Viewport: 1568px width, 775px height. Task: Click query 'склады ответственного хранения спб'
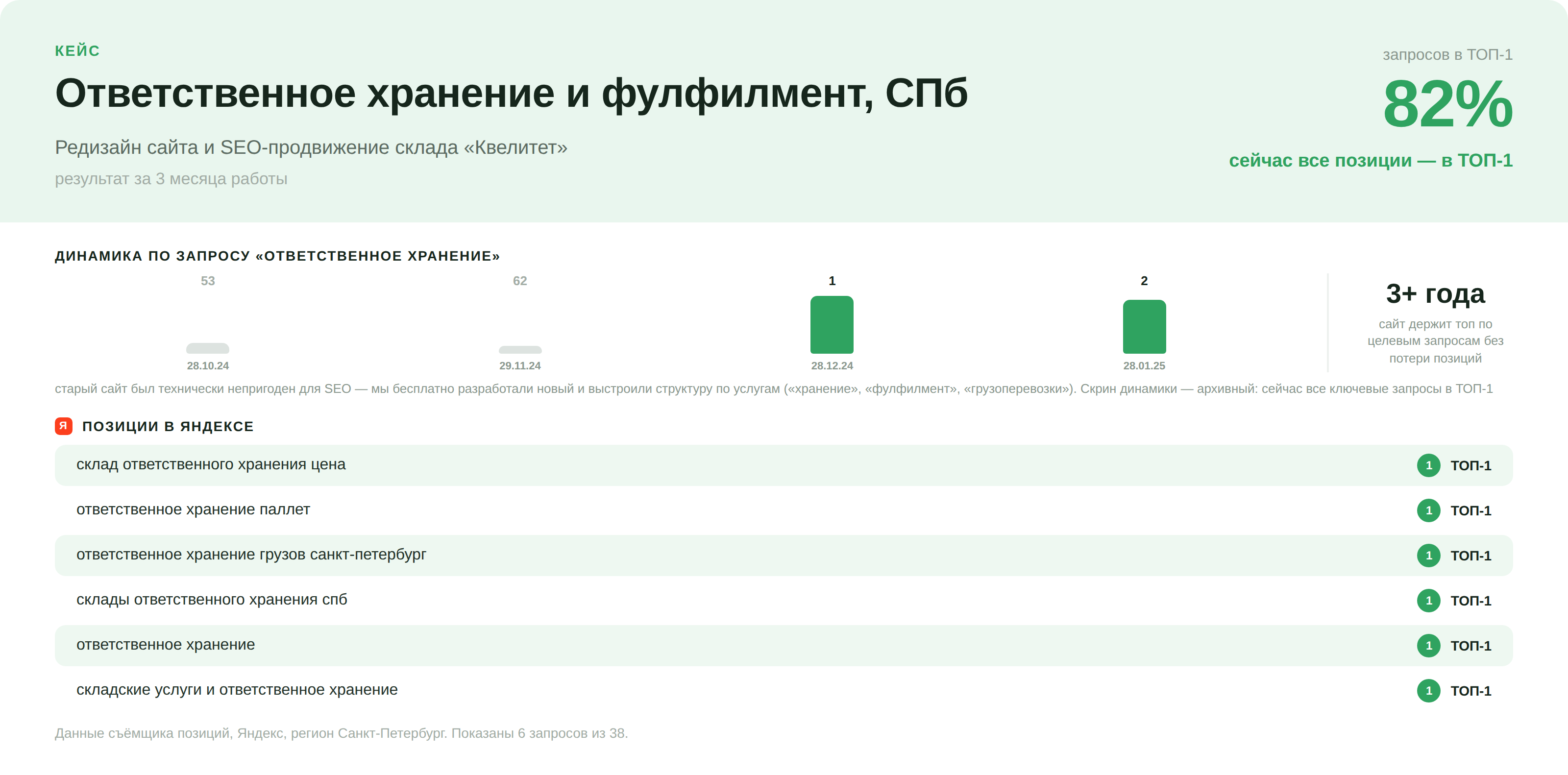tap(212, 600)
